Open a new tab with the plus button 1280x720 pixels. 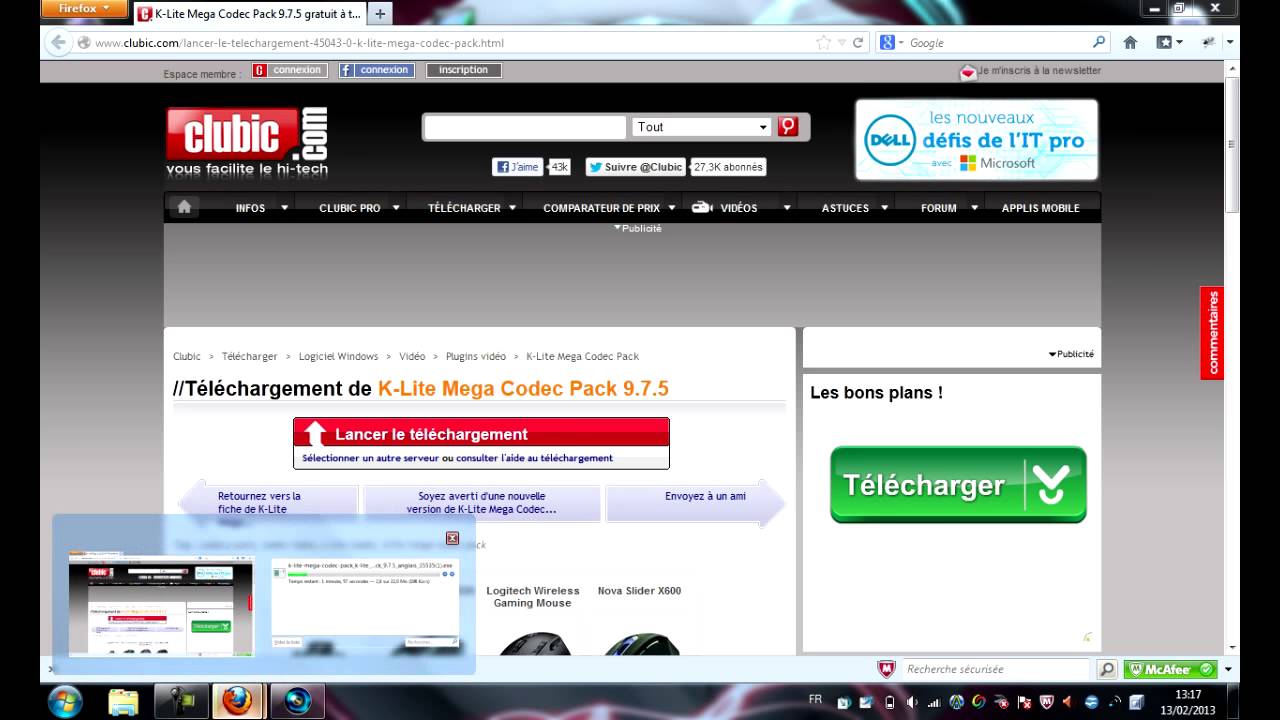coord(380,14)
